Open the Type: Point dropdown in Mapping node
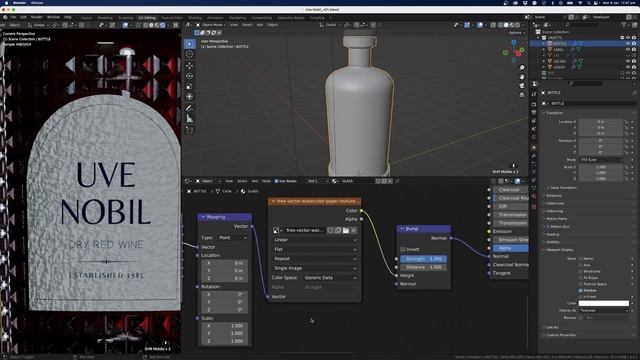 233,238
